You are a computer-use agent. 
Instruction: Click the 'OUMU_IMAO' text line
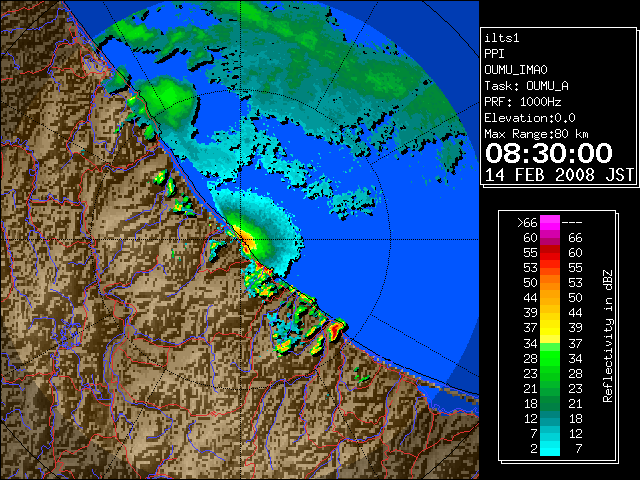pyautogui.click(x=516, y=70)
